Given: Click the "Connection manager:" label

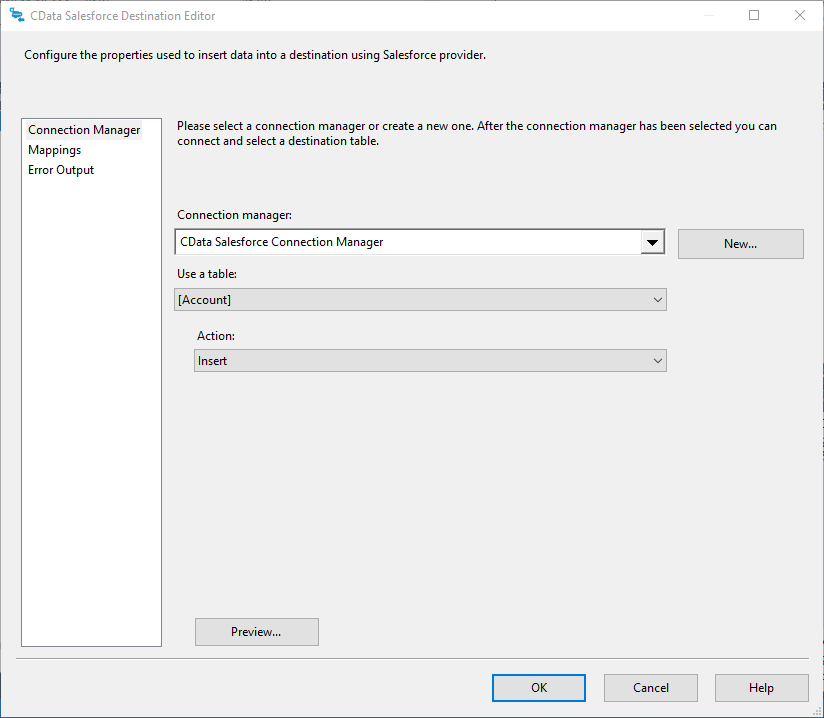Looking at the screenshot, I should [x=234, y=215].
